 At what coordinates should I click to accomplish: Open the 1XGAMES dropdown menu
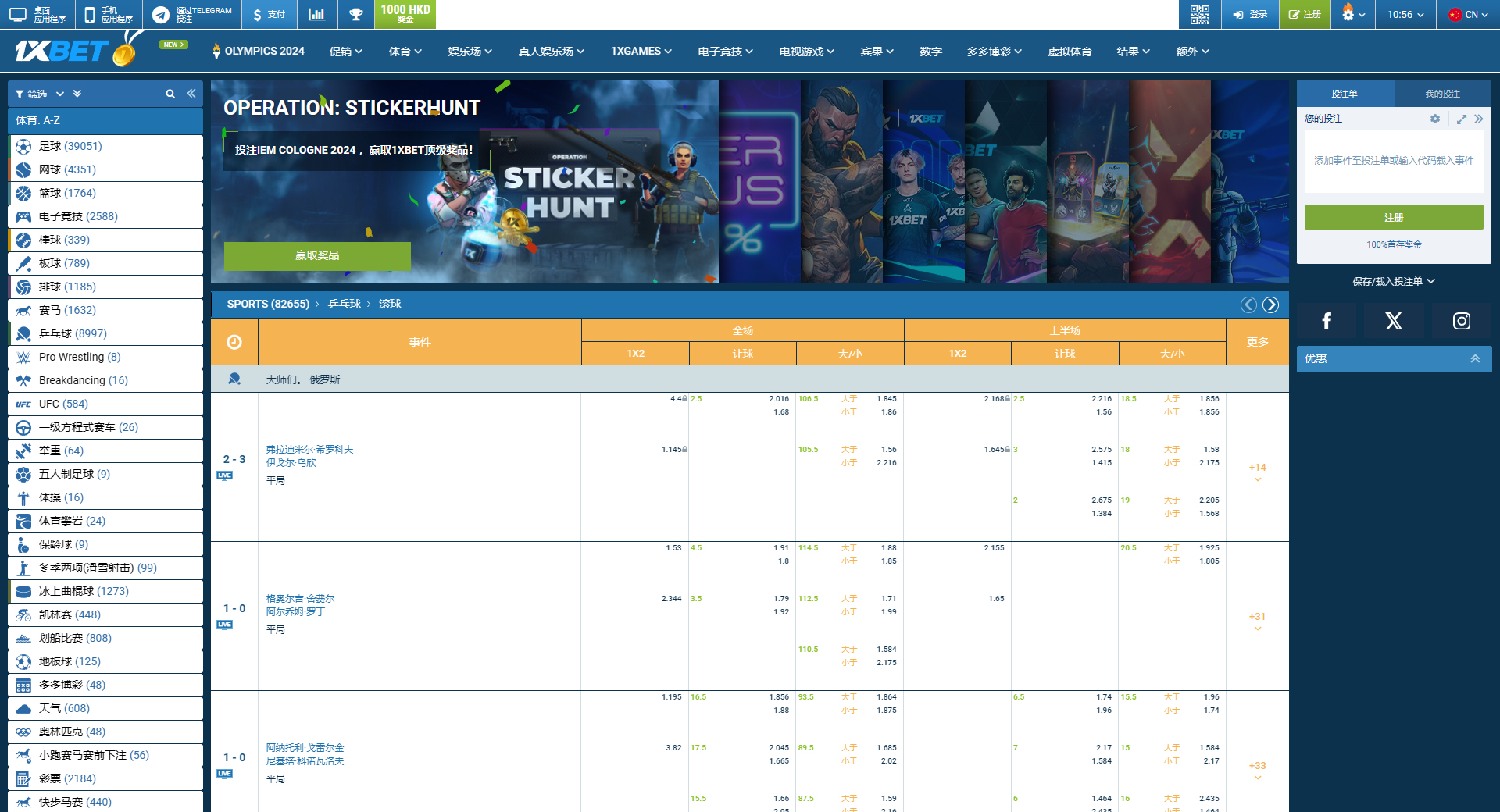pyautogui.click(x=641, y=52)
